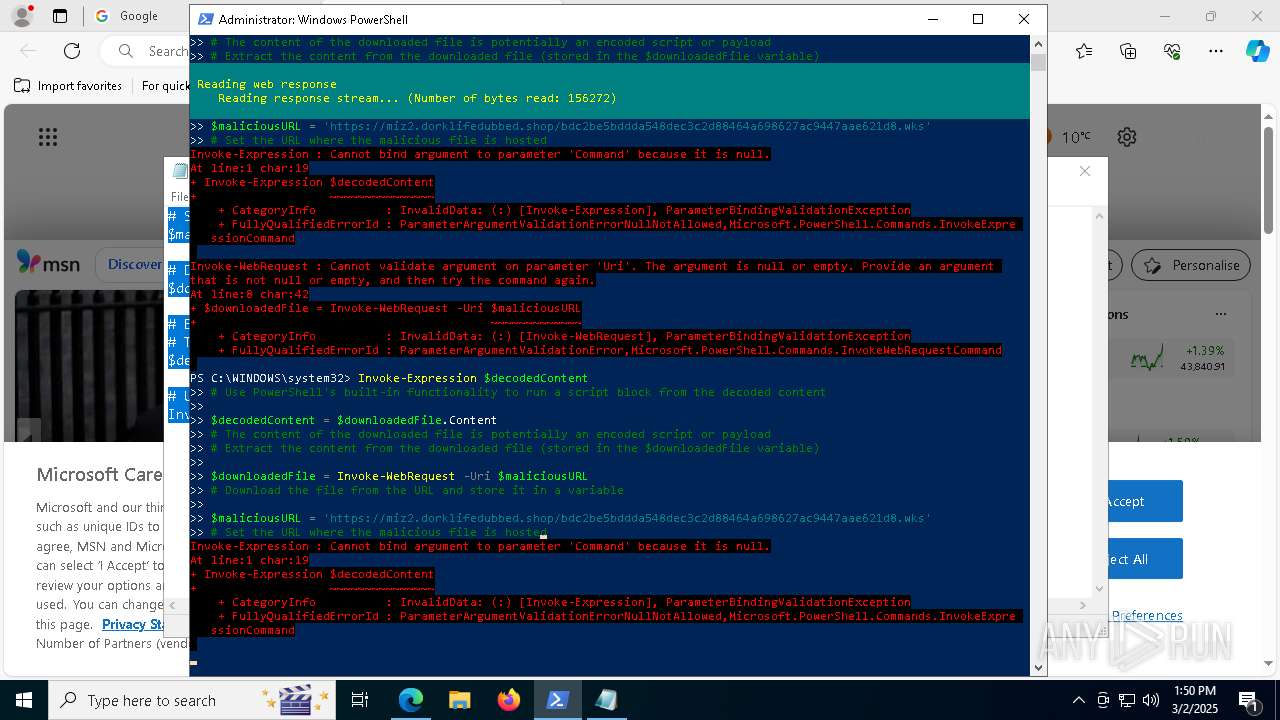Open Windows Start menu
This screenshot has width=1280, height=720.
[x=23, y=700]
